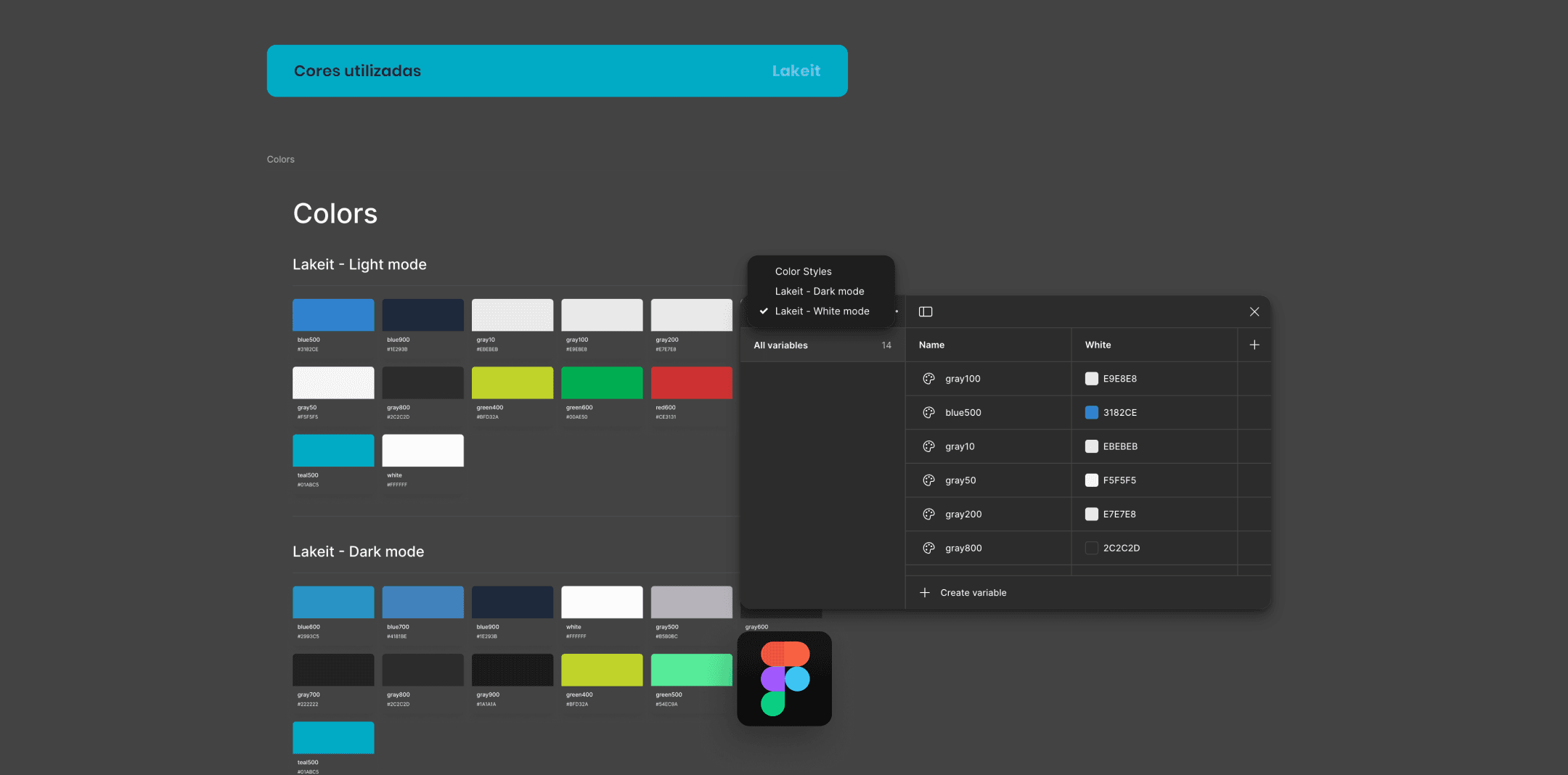Select the teal500 color card in Light mode

pyautogui.click(x=333, y=463)
